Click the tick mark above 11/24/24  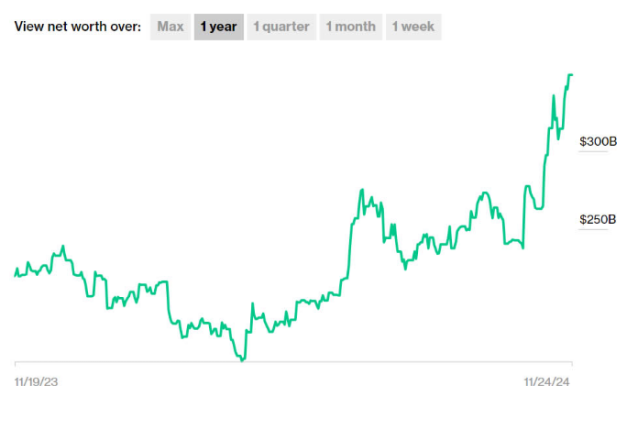[571, 365]
